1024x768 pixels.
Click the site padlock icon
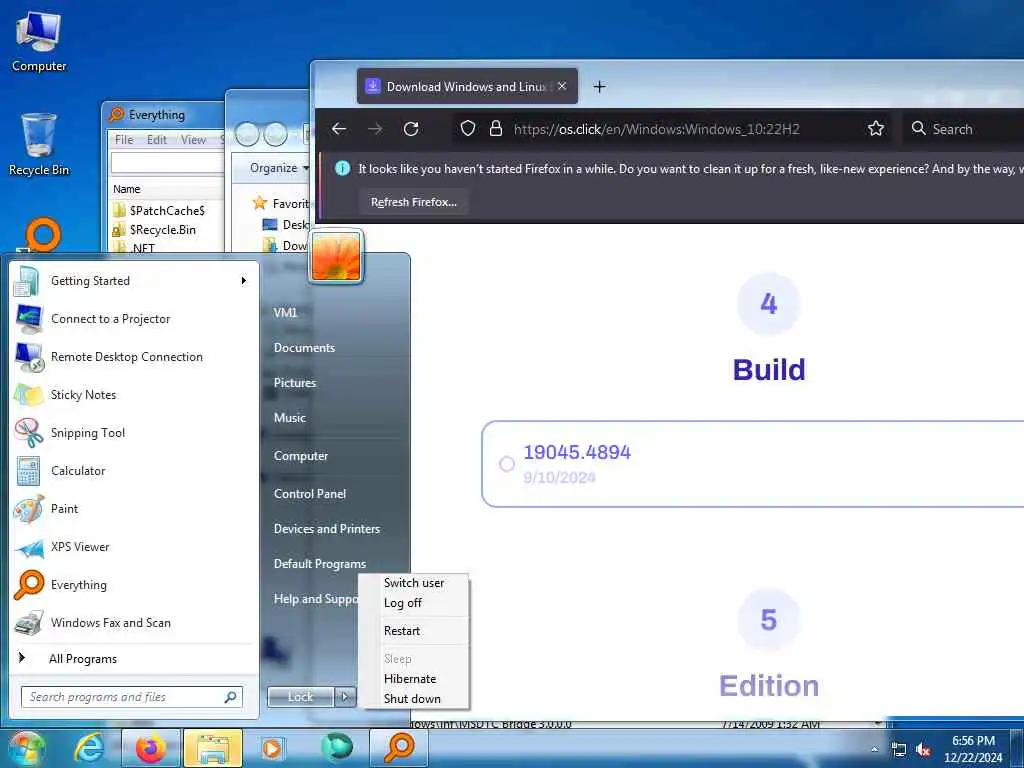coord(496,129)
